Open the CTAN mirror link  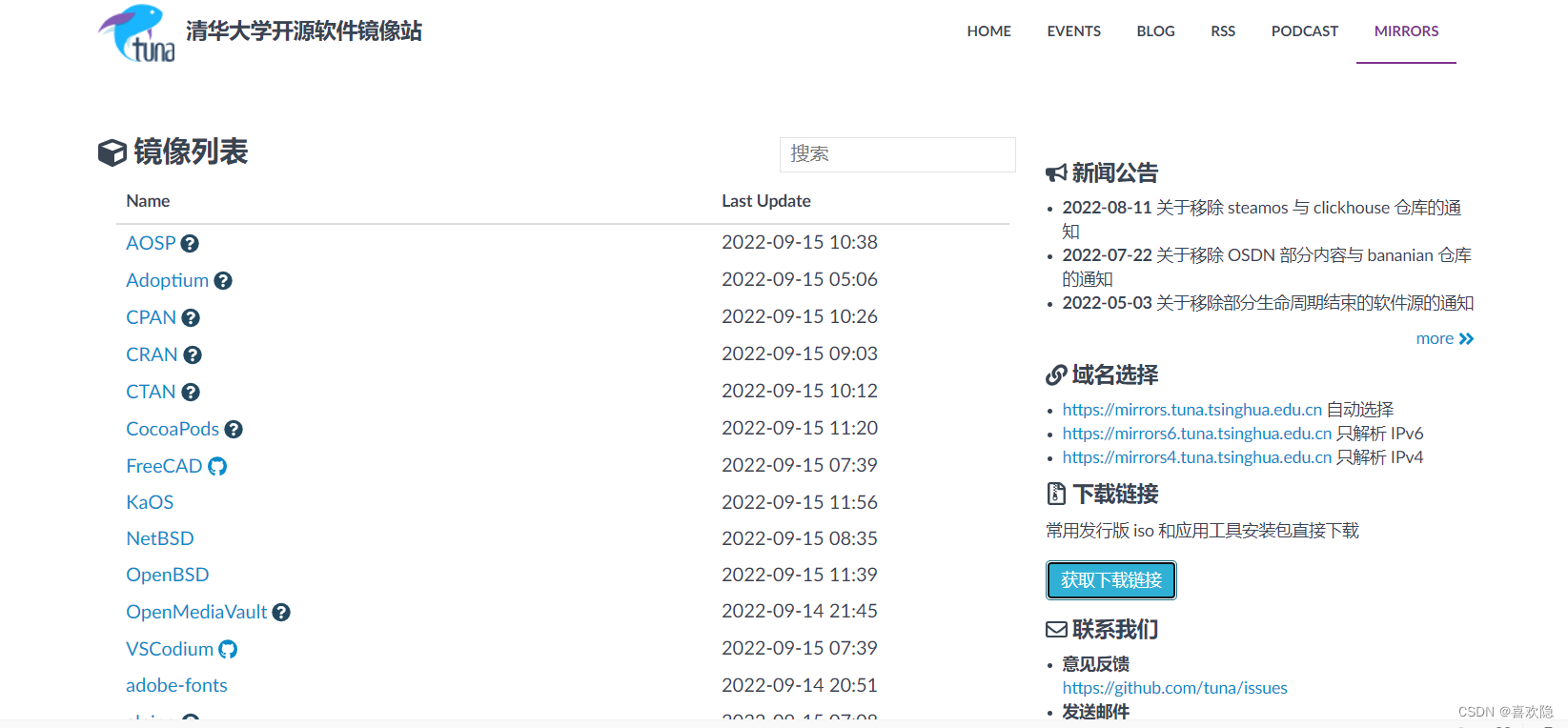pos(151,392)
